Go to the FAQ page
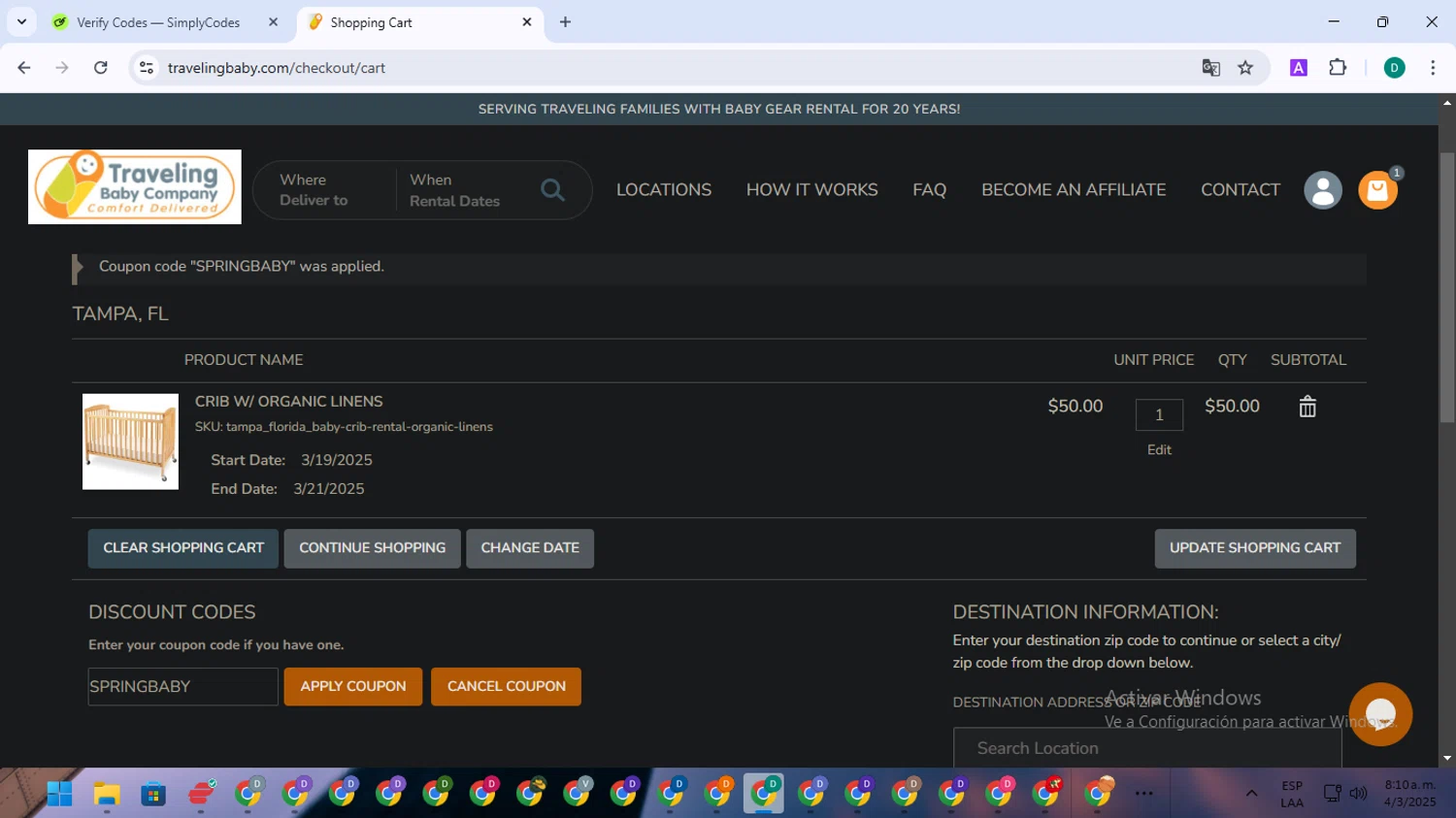Screen dimensions: 1456x818 [x=929, y=190]
